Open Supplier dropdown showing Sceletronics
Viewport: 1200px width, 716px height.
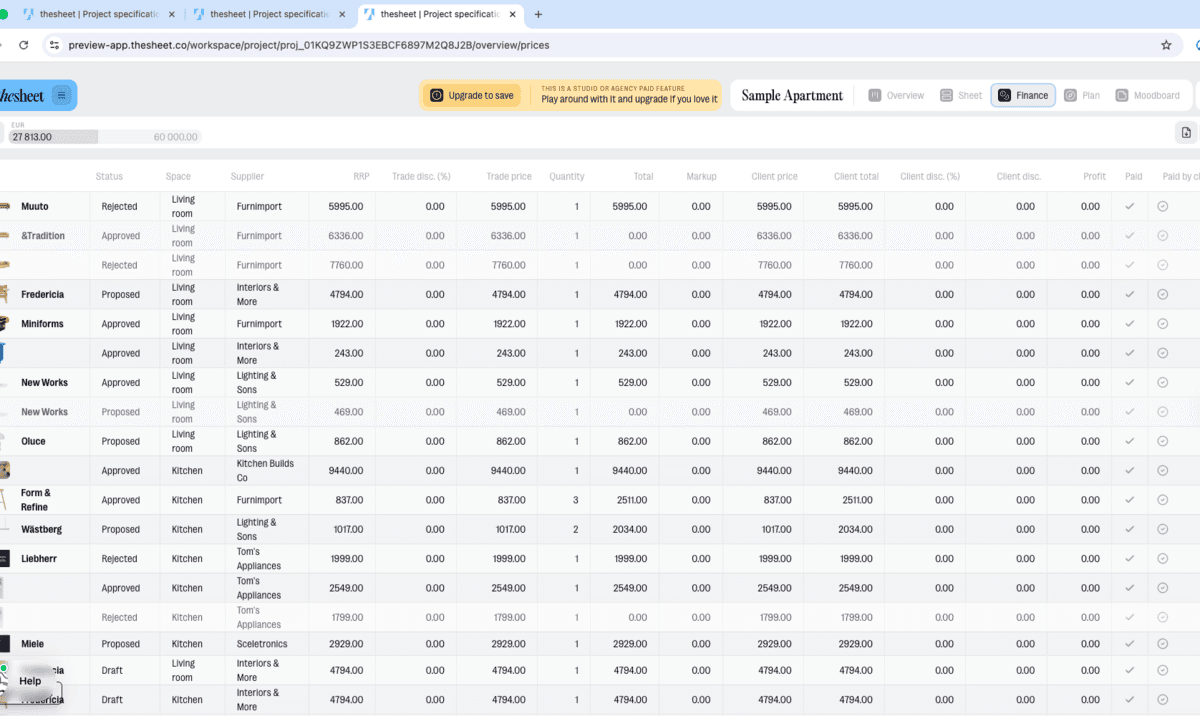[x=265, y=644]
